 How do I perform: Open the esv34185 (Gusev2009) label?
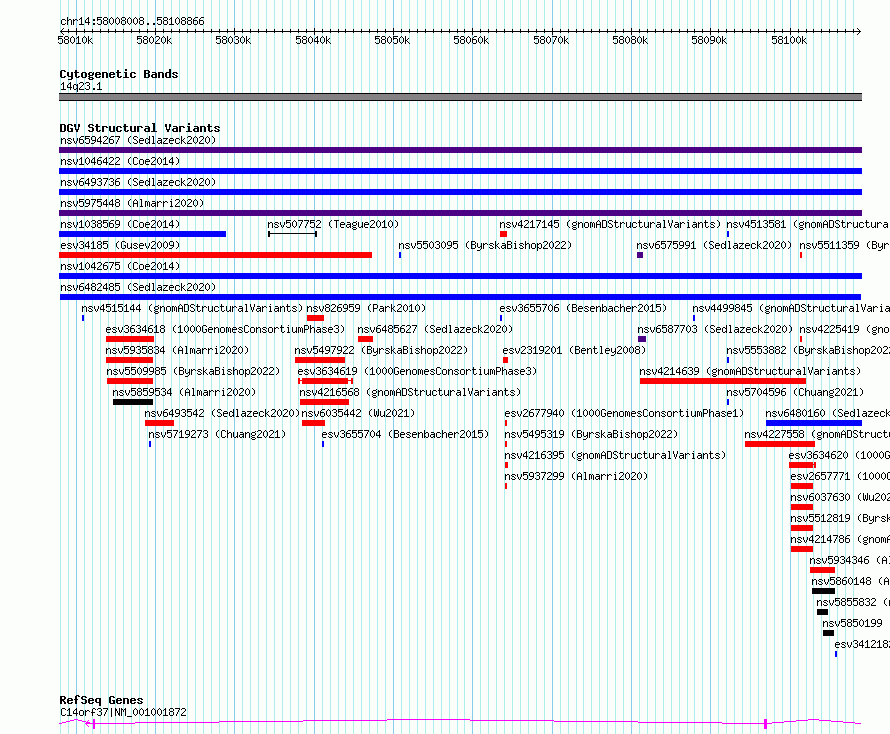(120, 245)
